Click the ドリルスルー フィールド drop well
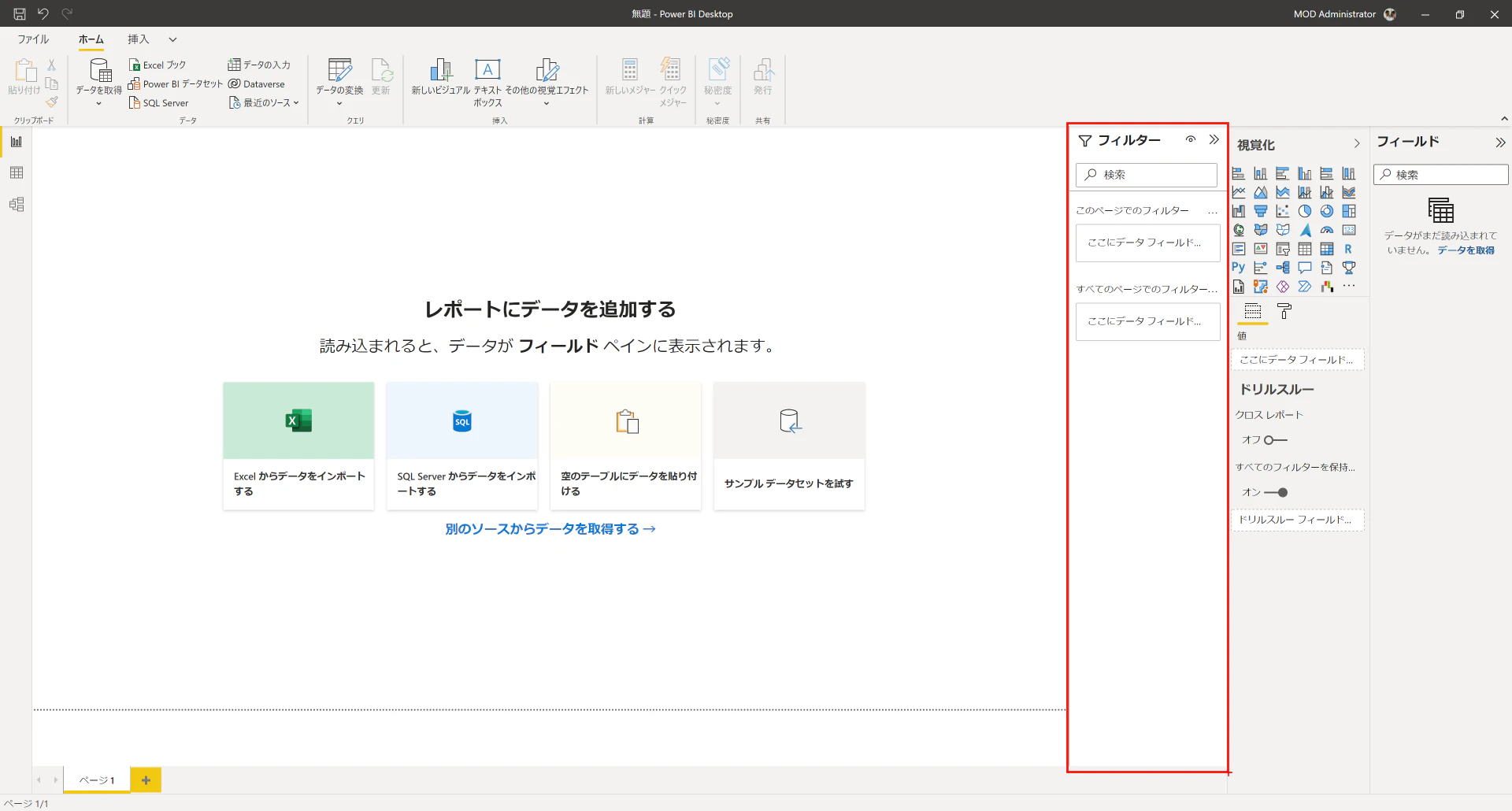Screen dimensions: 1512x811 (1297, 520)
